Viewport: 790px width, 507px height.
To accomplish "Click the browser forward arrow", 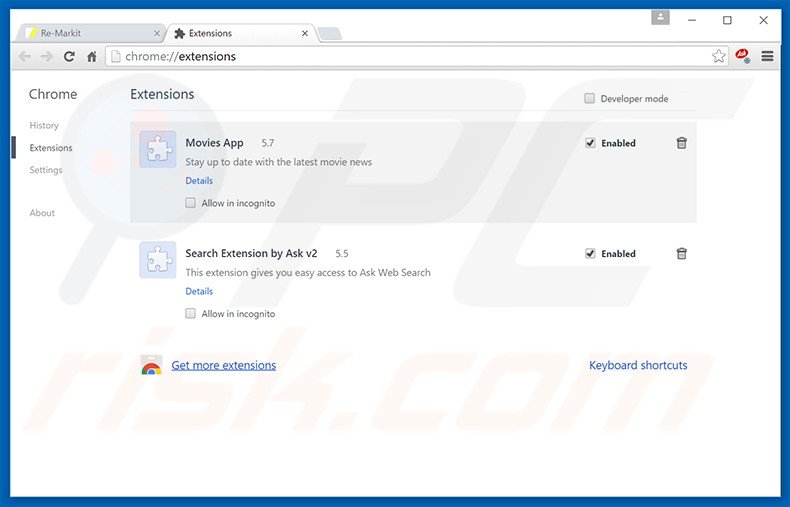I will [47, 56].
